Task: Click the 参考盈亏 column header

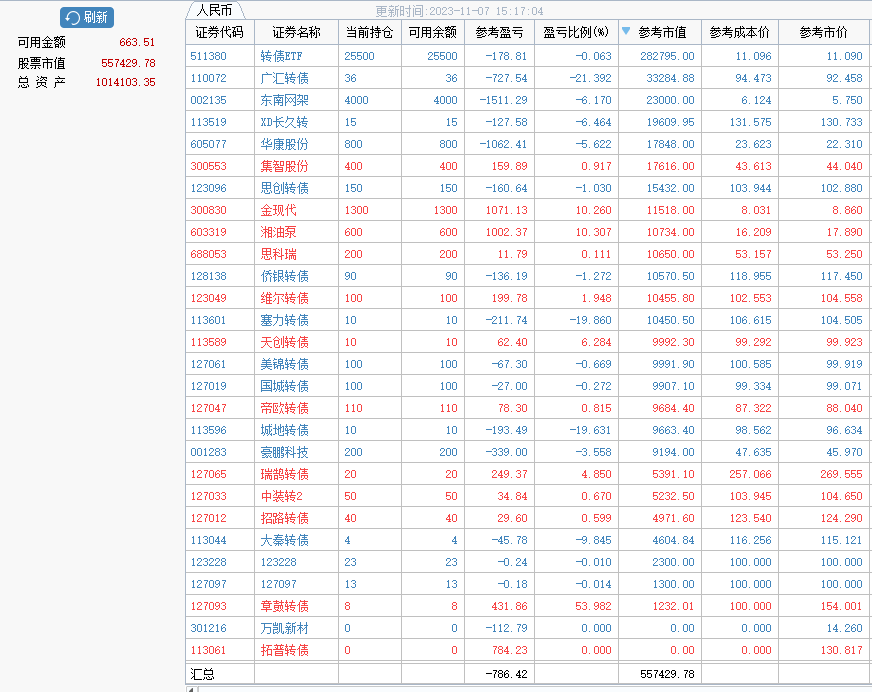Action: tap(499, 33)
